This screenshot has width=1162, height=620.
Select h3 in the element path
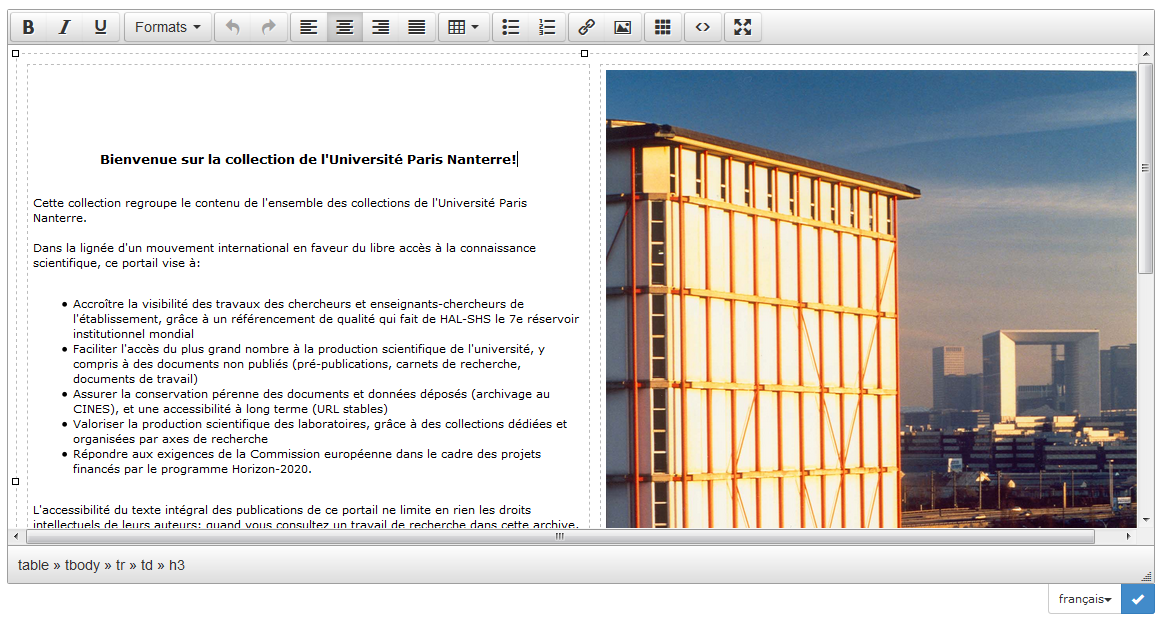[176, 565]
